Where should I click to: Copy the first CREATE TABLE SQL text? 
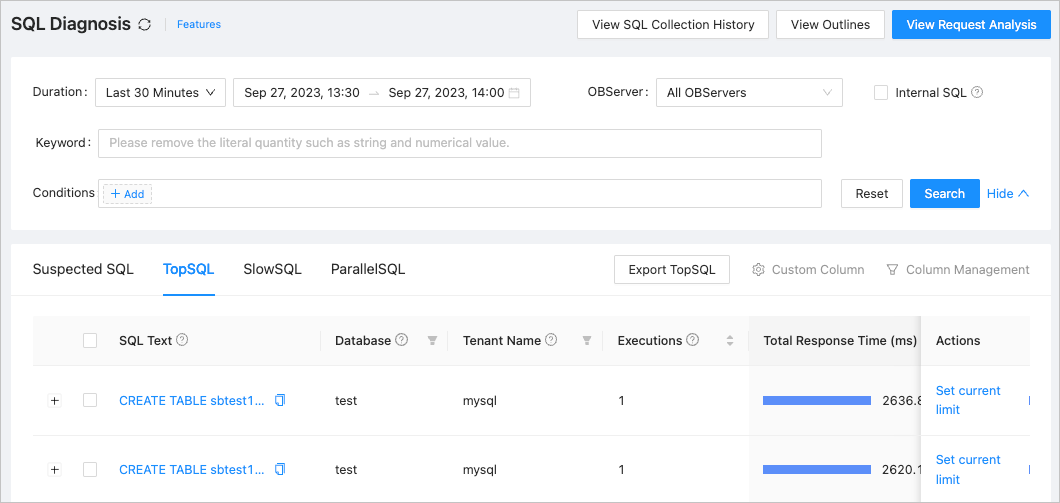pyautogui.click(x=280, y=400)
